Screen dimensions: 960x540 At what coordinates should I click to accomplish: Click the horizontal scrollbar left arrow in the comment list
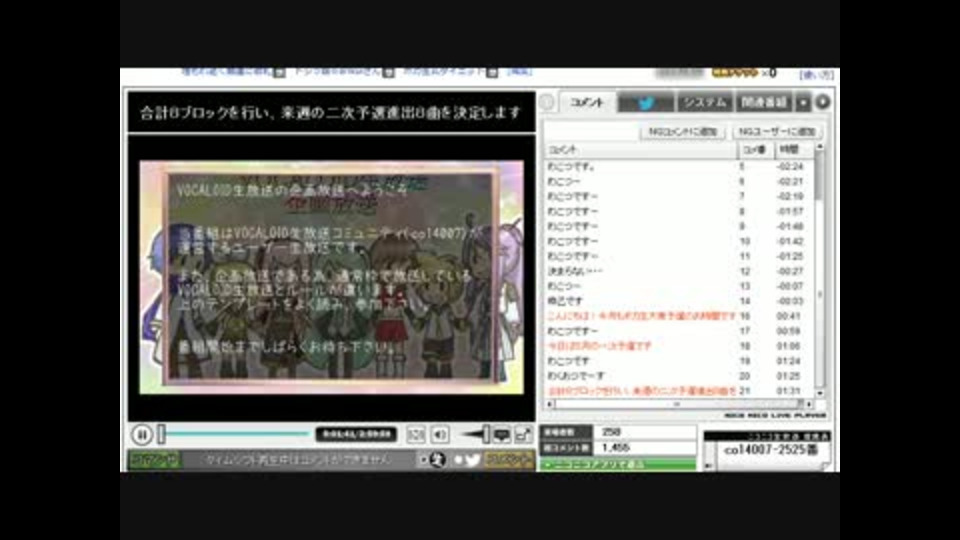(x=549, y=404)
